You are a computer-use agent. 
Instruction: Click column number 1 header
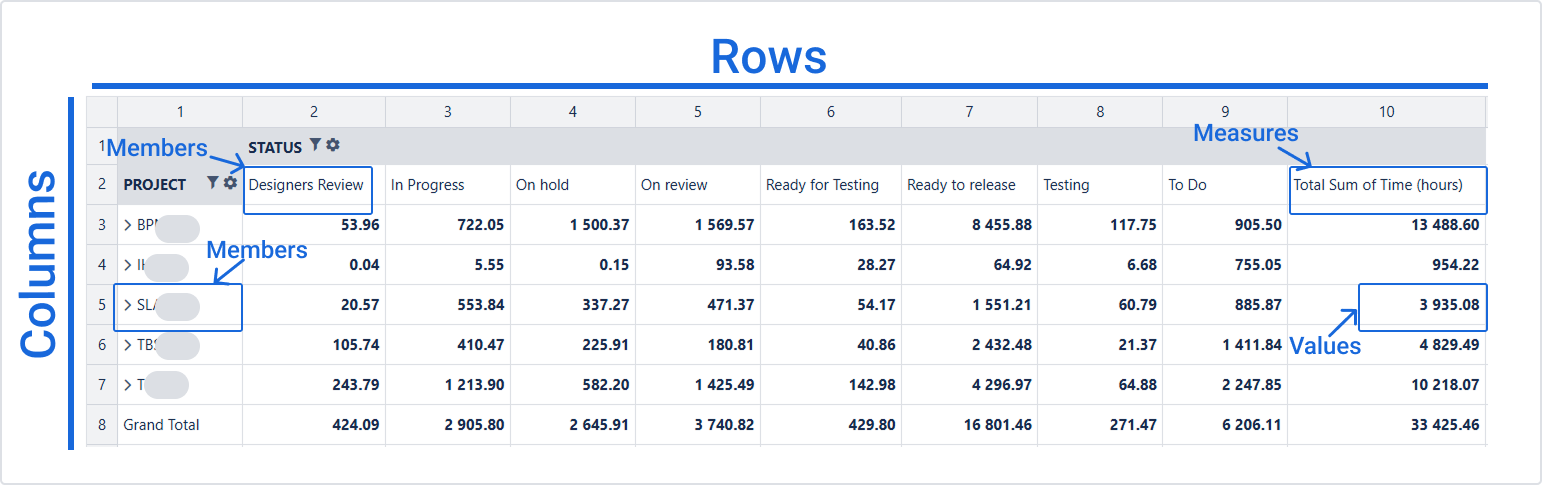tap(180, 112)
